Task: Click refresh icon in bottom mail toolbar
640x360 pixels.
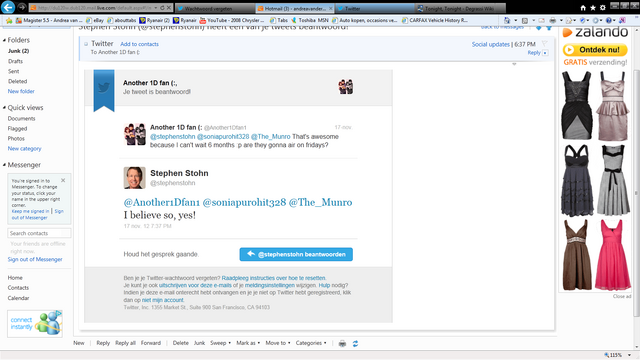Action: [x=355, y=344]
